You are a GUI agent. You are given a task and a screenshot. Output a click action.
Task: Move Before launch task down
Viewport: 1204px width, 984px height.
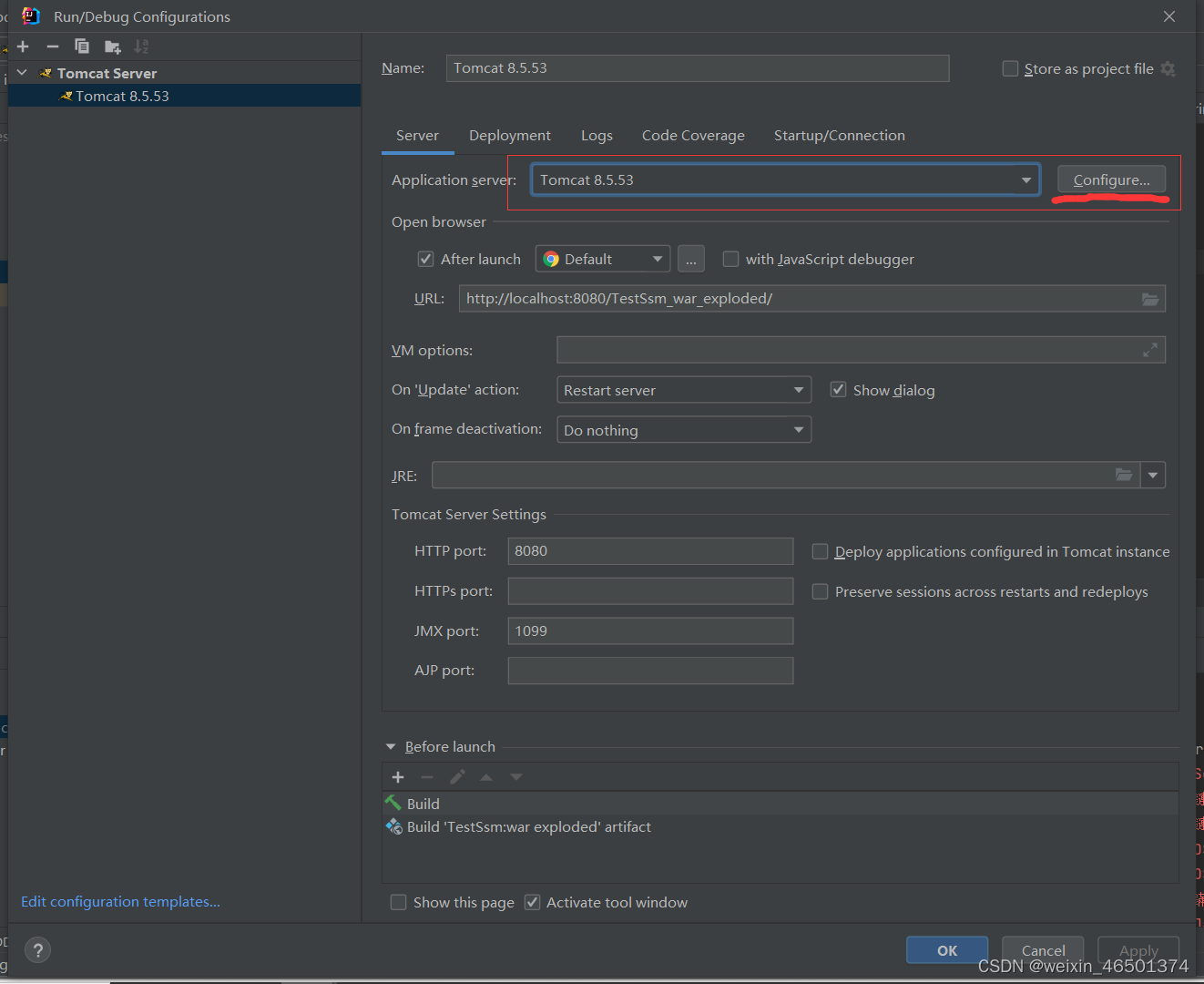(516, 777)
